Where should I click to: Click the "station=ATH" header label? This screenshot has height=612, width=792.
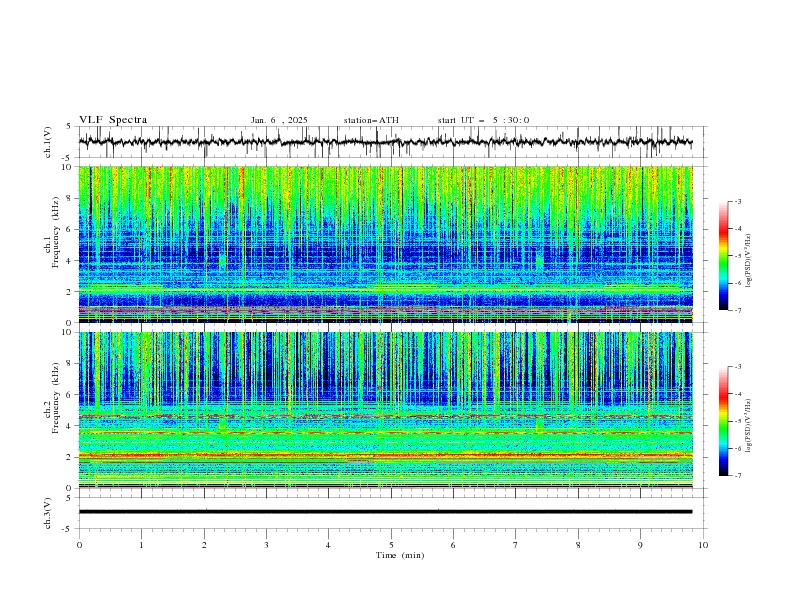(371, 120)
